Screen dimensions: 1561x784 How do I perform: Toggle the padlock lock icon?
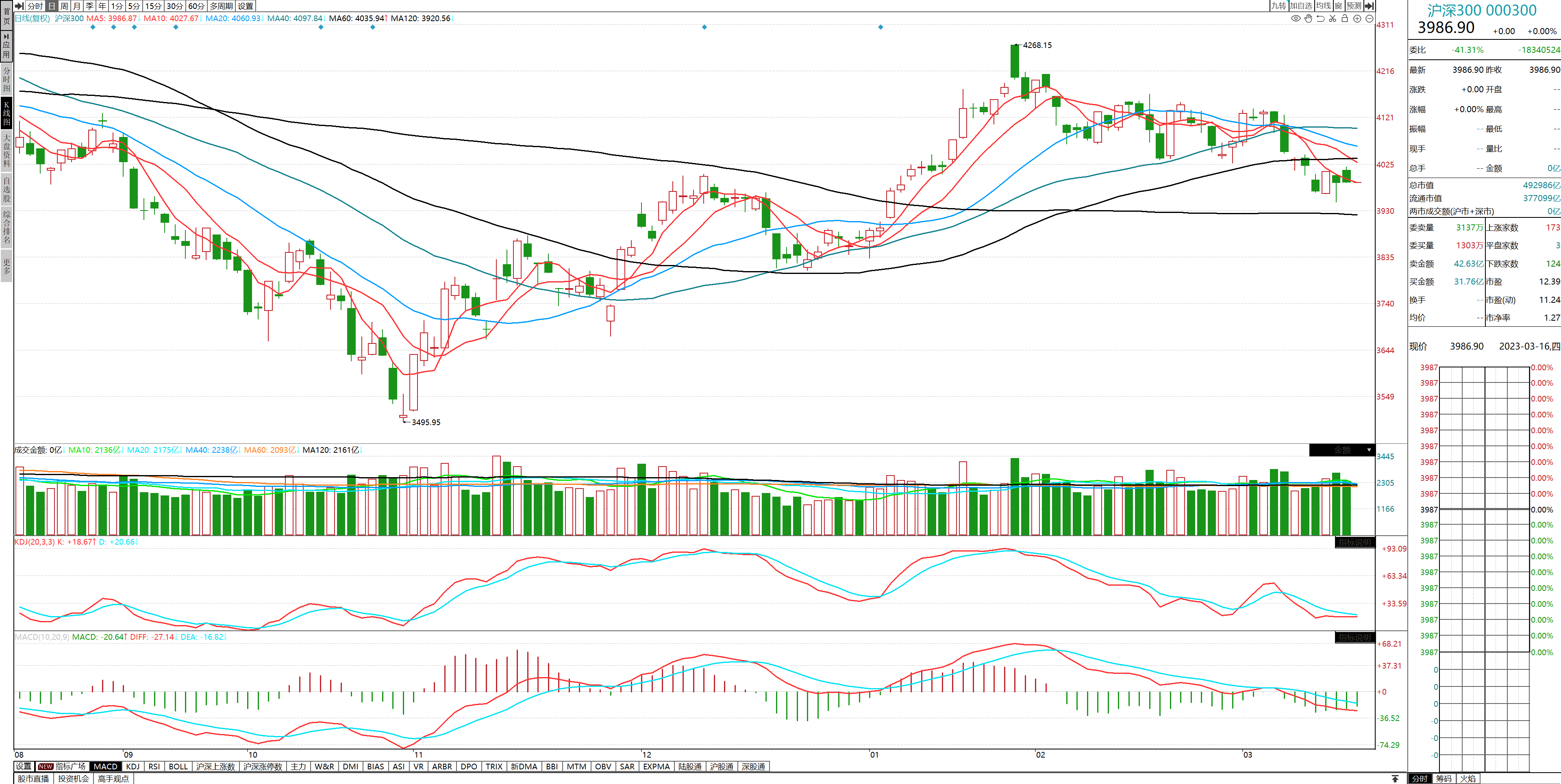(x=1345, y=19)
